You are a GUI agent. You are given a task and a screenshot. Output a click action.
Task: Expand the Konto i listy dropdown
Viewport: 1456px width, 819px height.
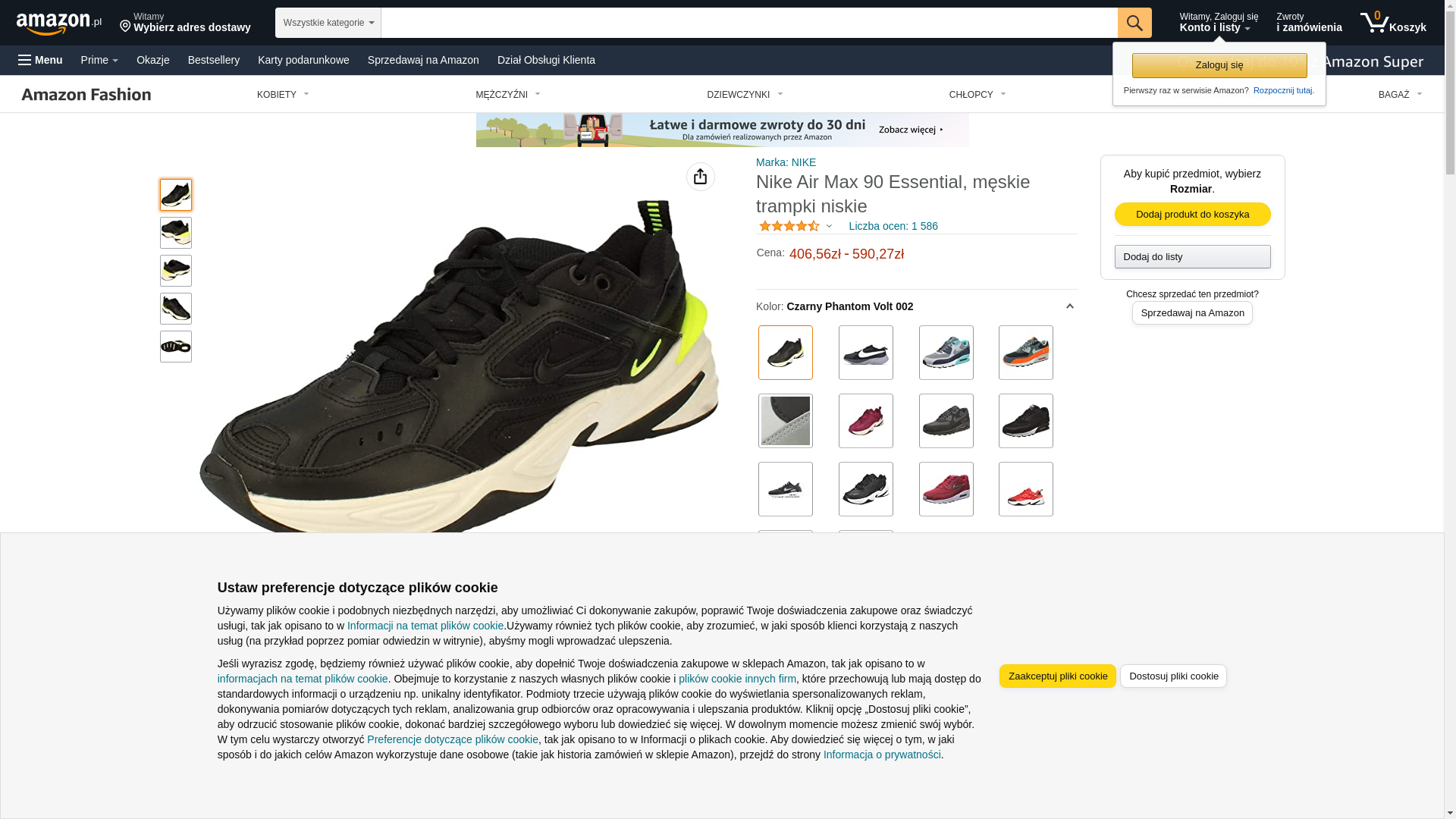click(1219, 23)
